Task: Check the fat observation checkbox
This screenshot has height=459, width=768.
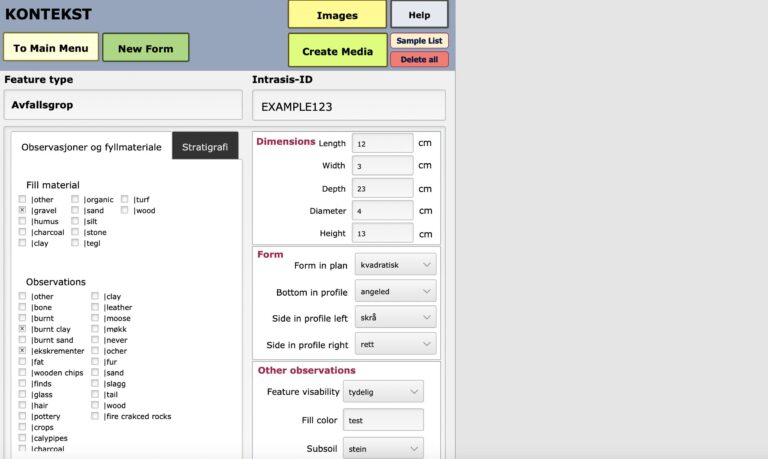Action: point(22,362)
